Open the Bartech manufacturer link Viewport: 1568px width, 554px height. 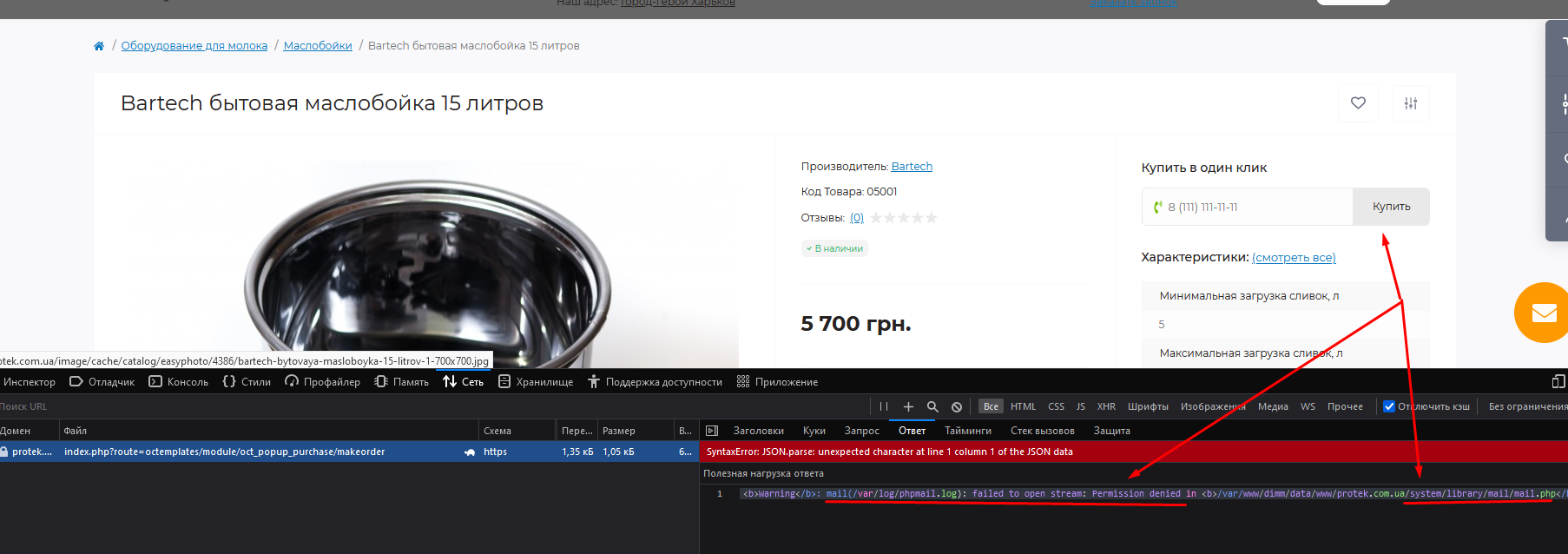click(912, 167)
